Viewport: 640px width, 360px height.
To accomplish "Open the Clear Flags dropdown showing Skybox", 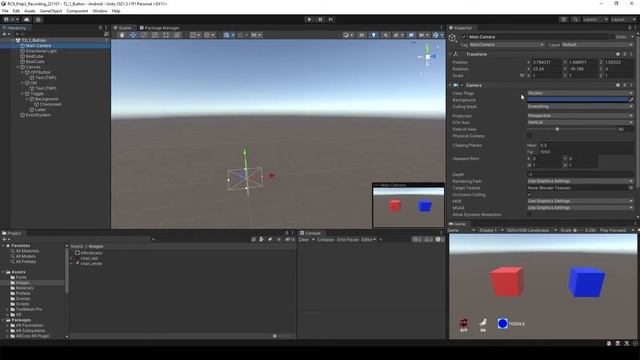I will (580, 93).
